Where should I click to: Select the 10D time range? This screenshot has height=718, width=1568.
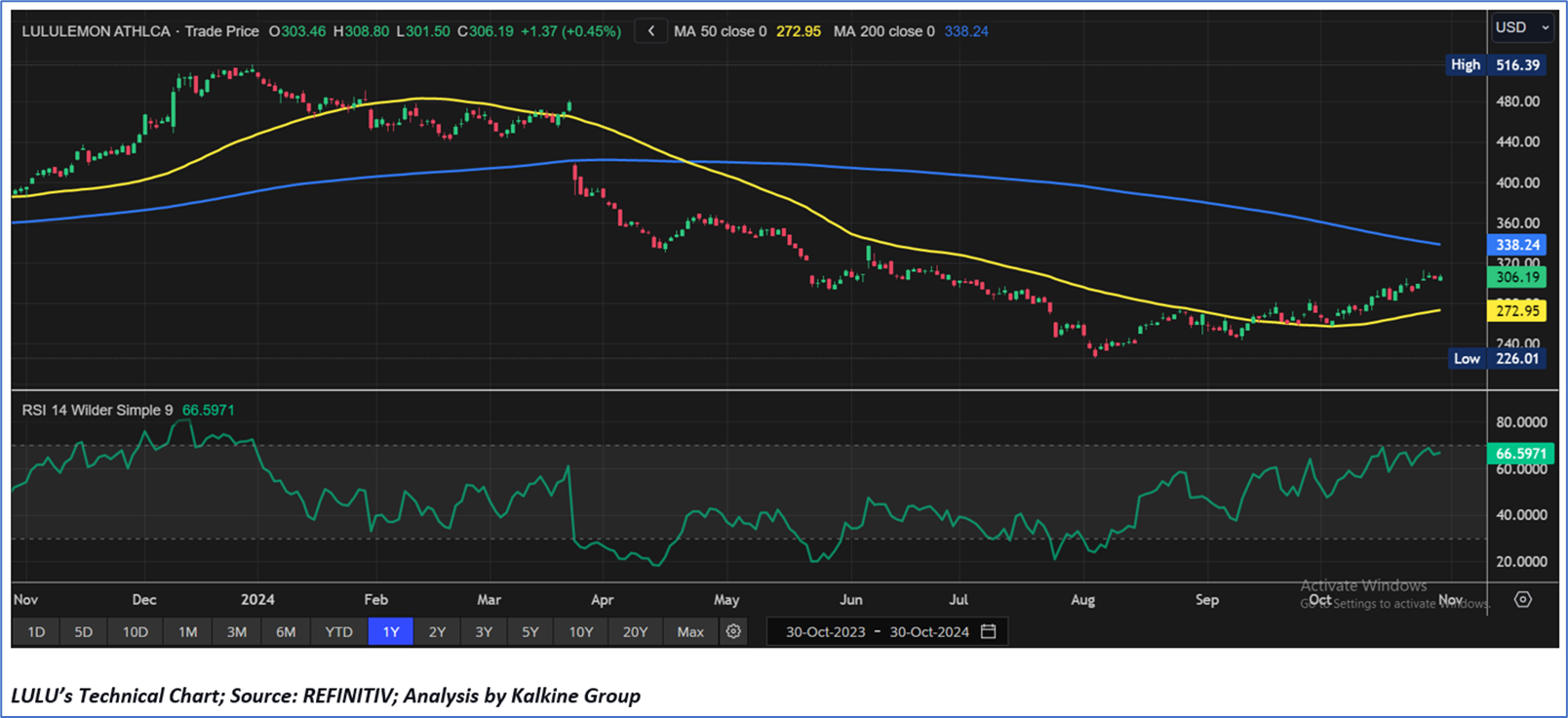pos(136,632)
